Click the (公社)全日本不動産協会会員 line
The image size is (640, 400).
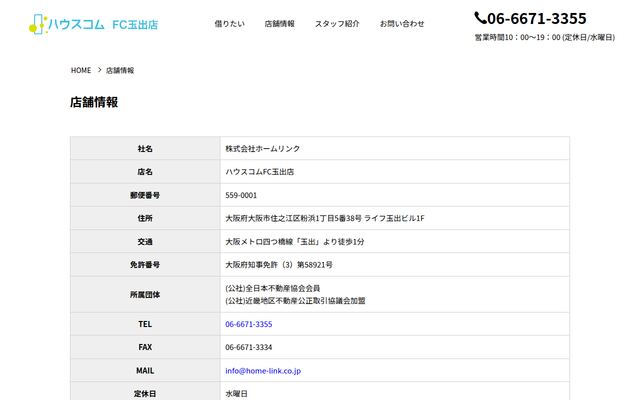pos(273,288)
